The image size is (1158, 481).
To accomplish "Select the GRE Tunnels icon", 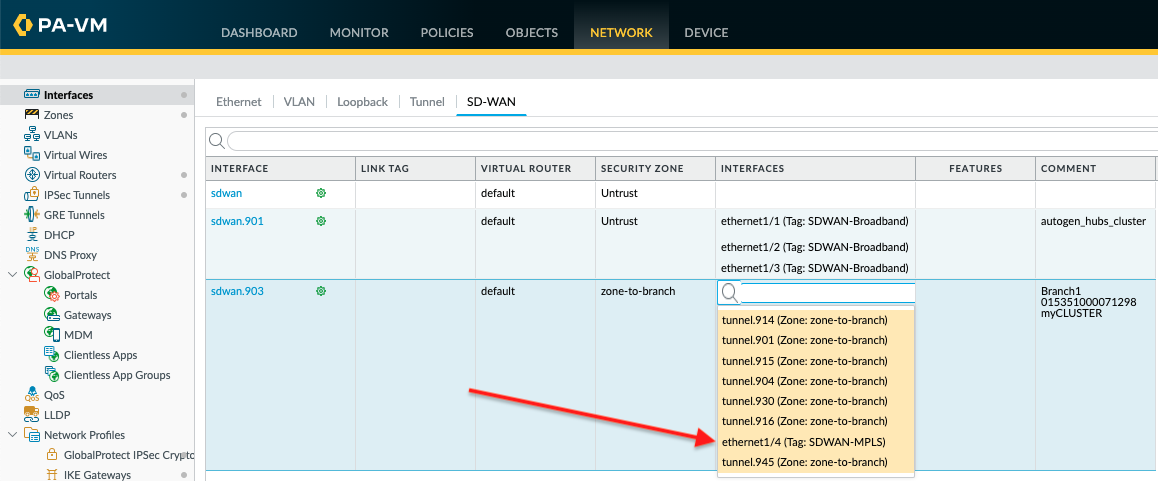I will pyautogui.click(x=32, y=215).
